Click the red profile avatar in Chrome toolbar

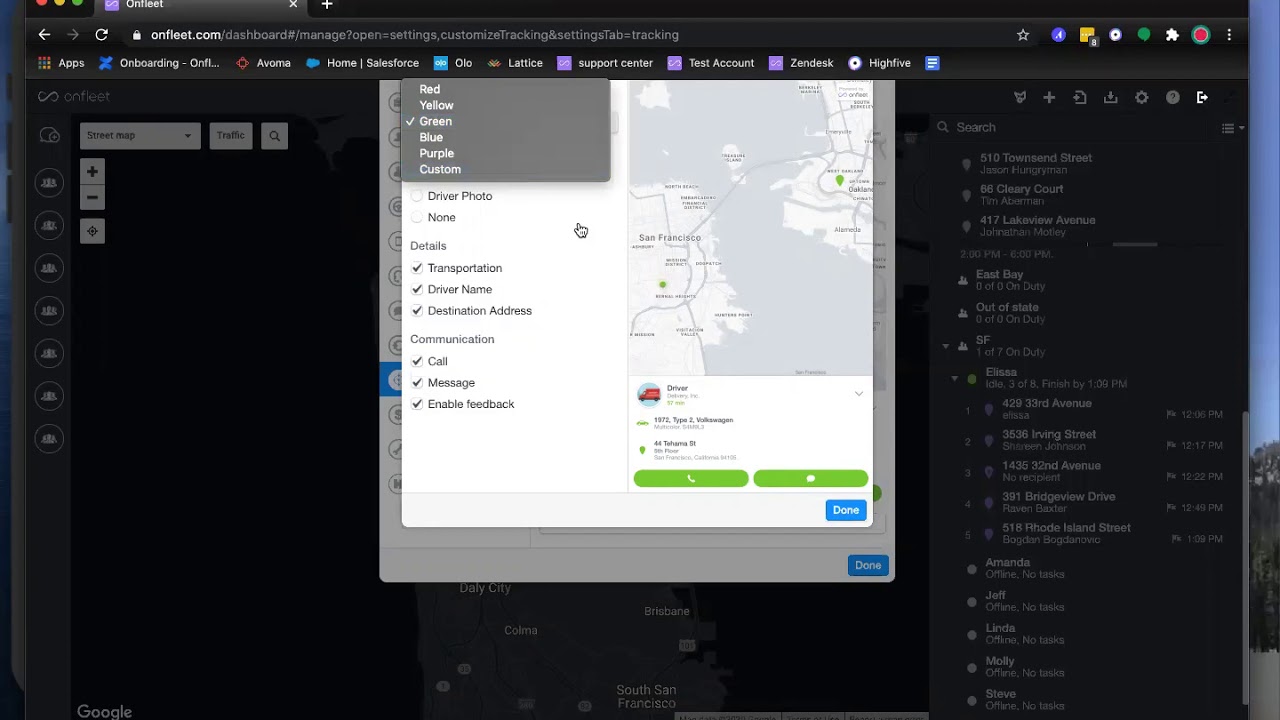[x=1201, y=35]
